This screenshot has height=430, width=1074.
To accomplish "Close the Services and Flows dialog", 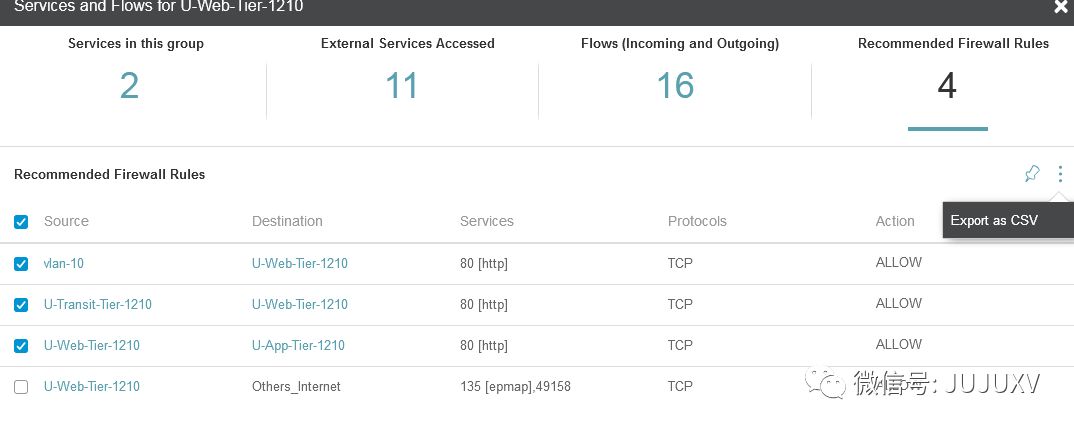I will point(1061,7).
